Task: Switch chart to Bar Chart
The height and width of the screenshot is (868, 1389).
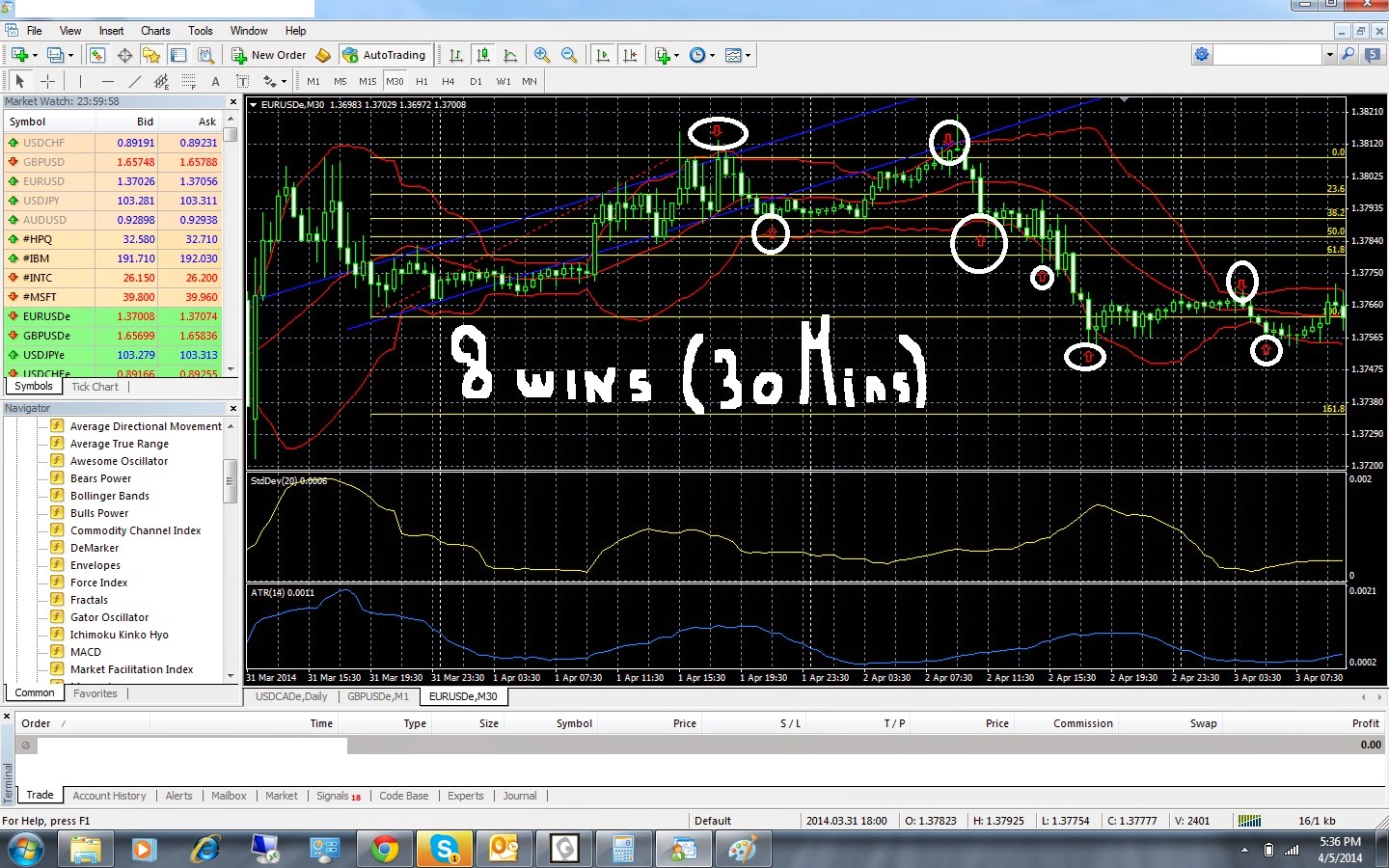Action: click(456, 55)
